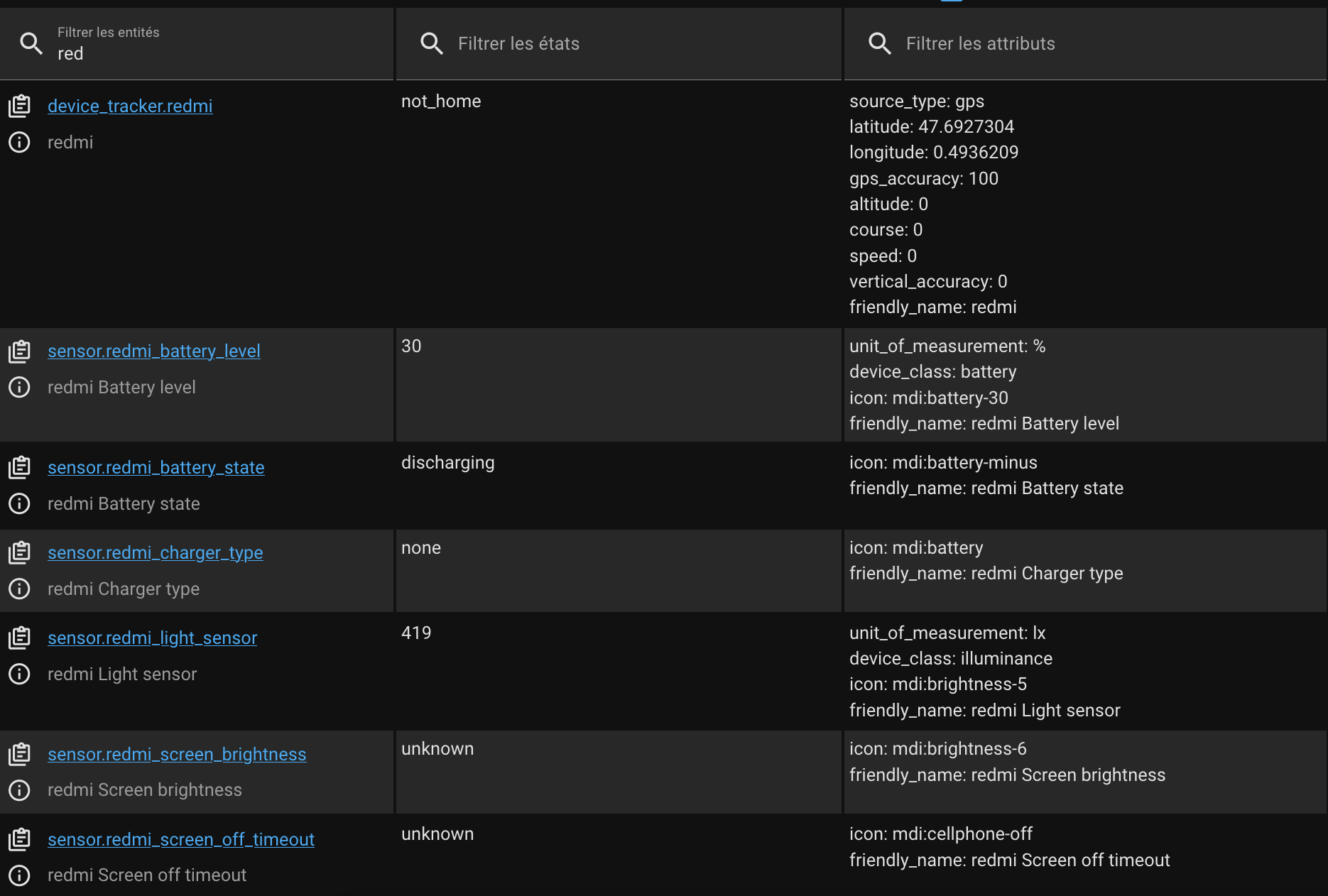Image resolution: width=1328 pixels, height=896 pixels.
Task: Open info dialog for redmi device tracker
Action: (x=19, y=142)
